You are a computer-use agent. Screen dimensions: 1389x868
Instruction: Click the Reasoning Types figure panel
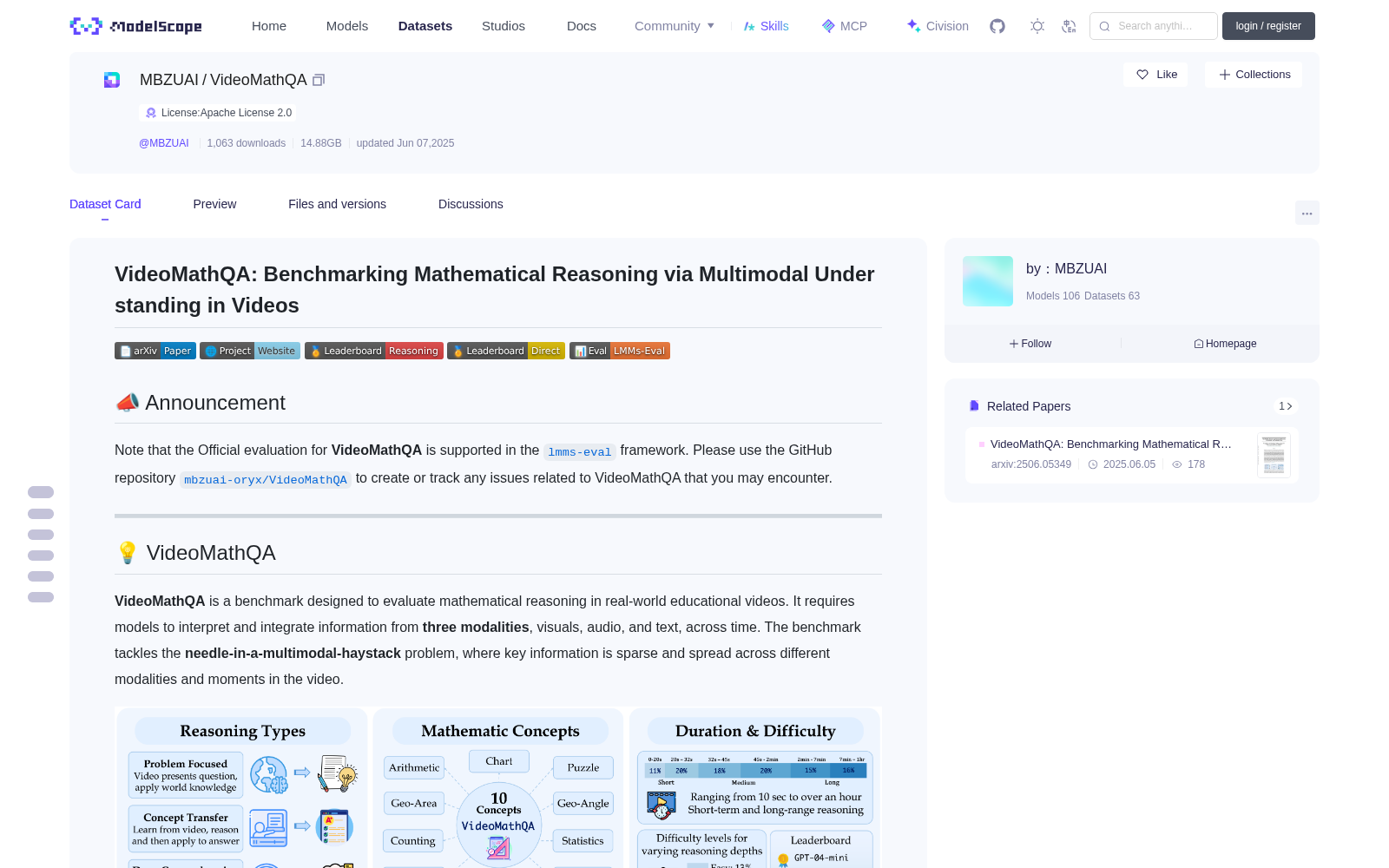(x=241, y=788)
